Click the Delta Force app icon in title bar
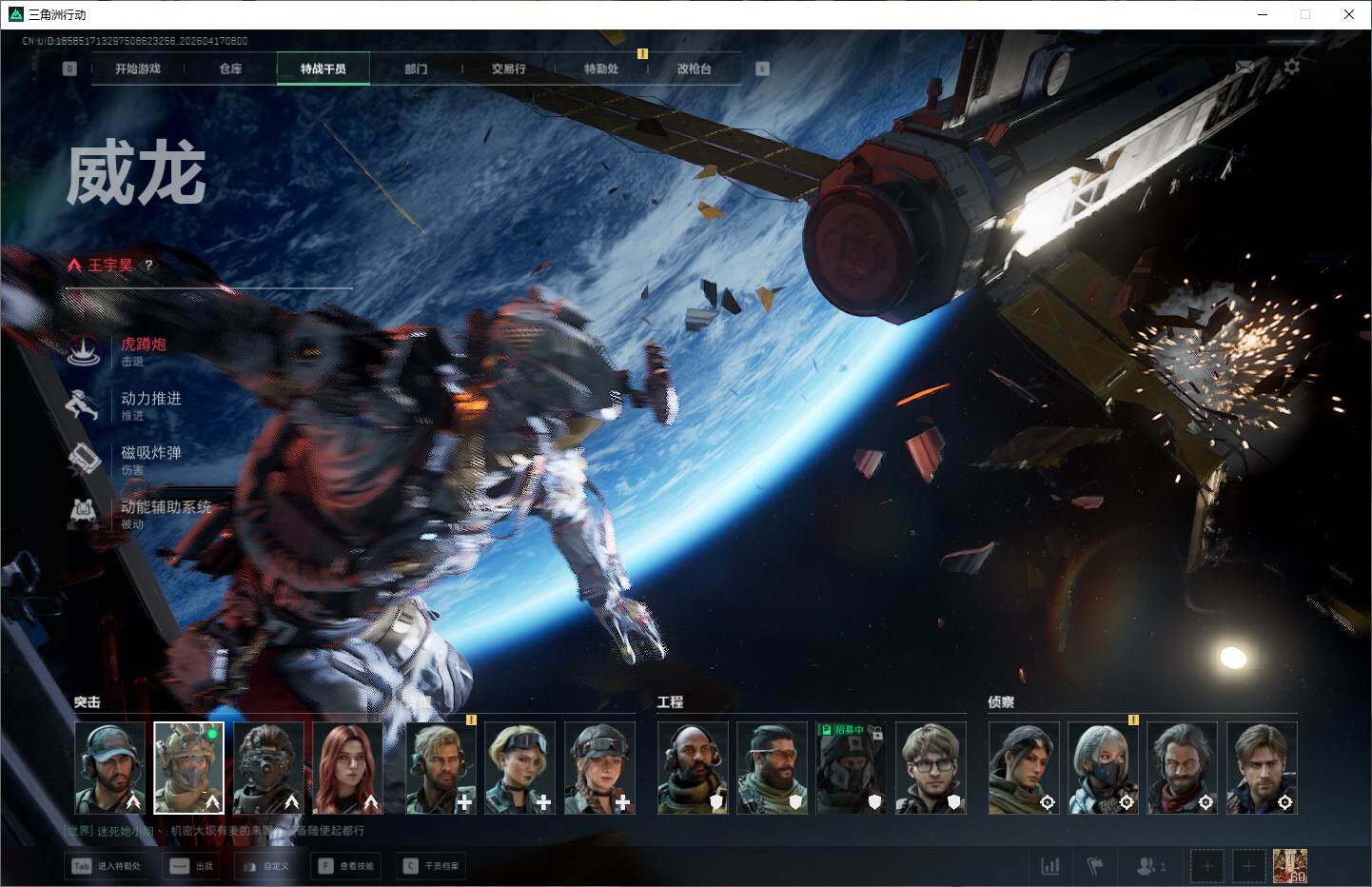Viewport: 1372px width, 887px height. [x=15, y=14]
